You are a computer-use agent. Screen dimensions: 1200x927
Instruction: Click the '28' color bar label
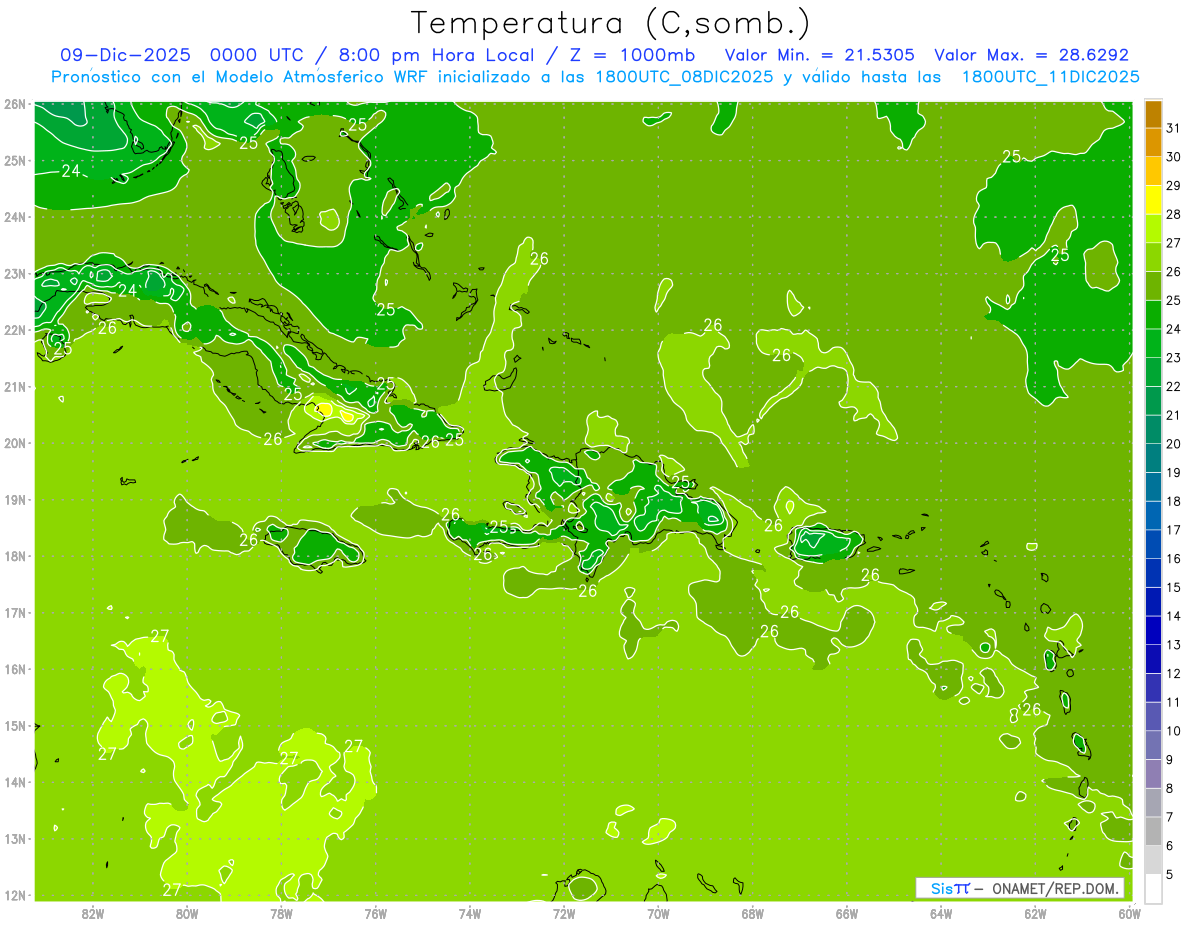coord(1173,214)
